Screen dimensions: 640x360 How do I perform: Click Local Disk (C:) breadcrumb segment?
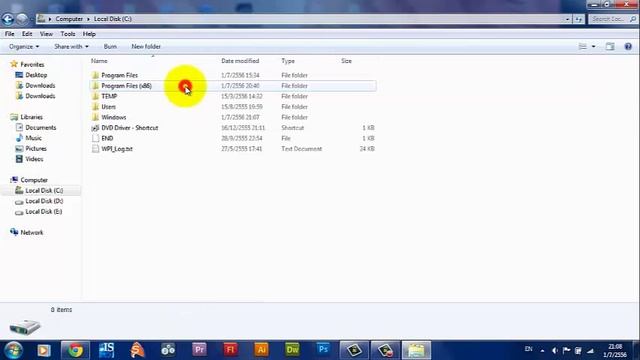pos(113,19)
